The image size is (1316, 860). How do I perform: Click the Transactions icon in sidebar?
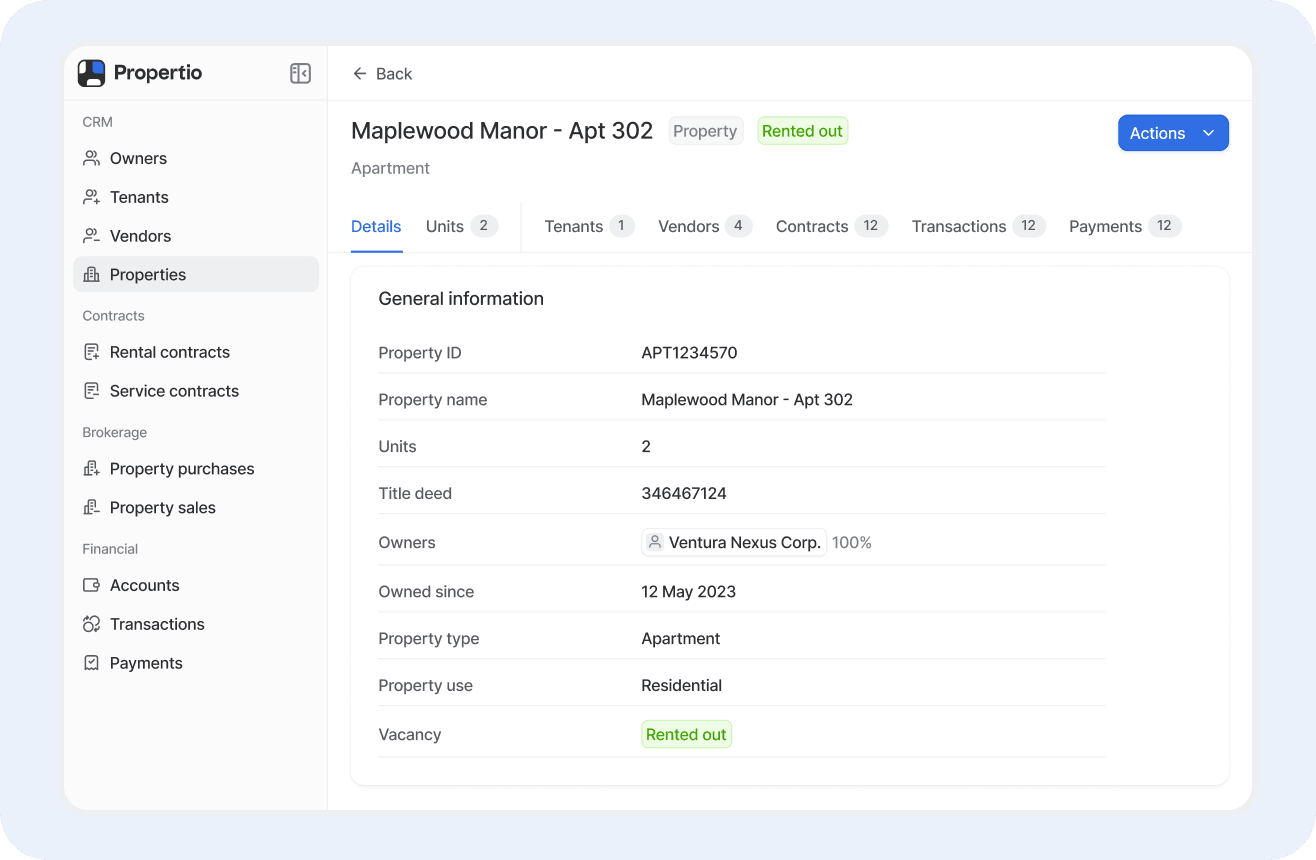pyautogui.click(x=92, y=624)
